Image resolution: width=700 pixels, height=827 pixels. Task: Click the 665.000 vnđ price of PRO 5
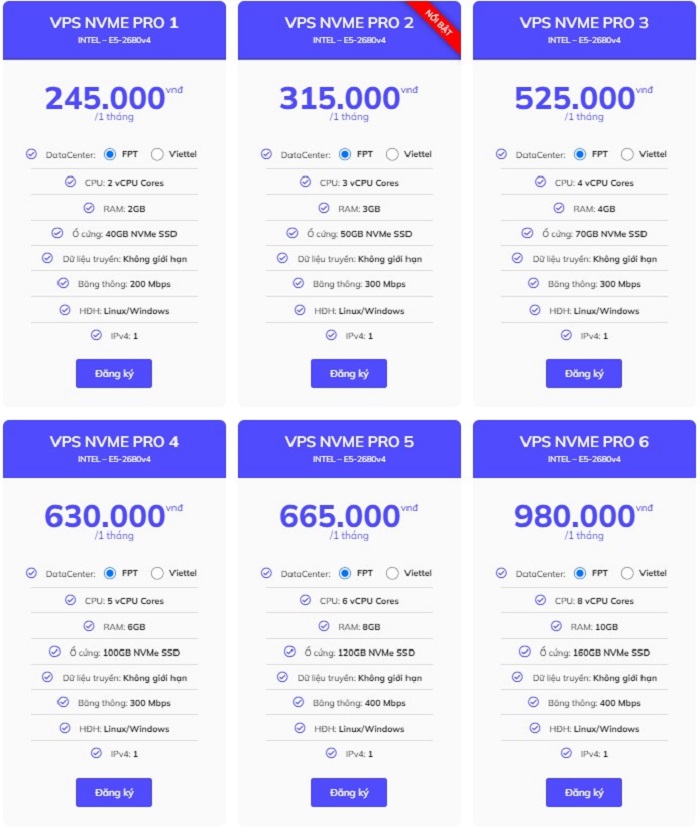click(348, 516)
